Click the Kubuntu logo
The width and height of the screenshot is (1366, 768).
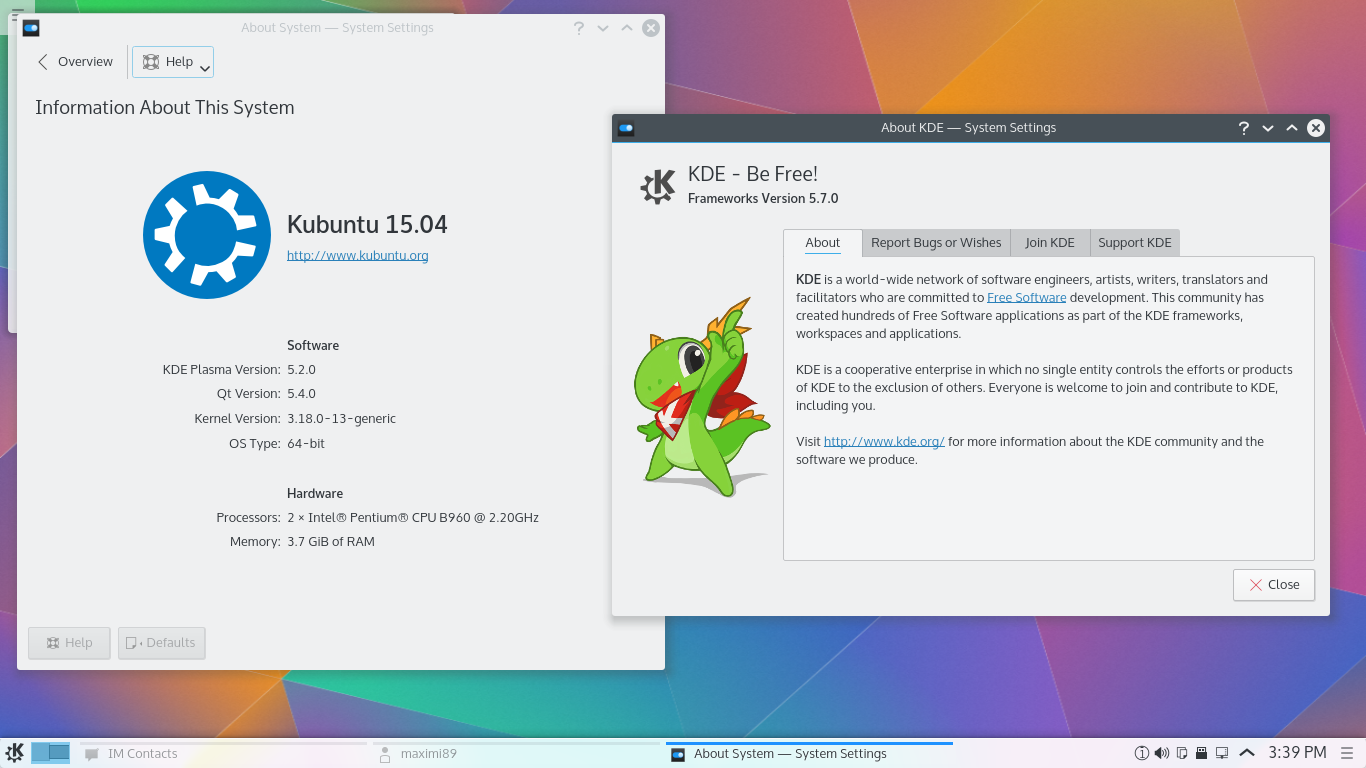(x=207, y=234)
